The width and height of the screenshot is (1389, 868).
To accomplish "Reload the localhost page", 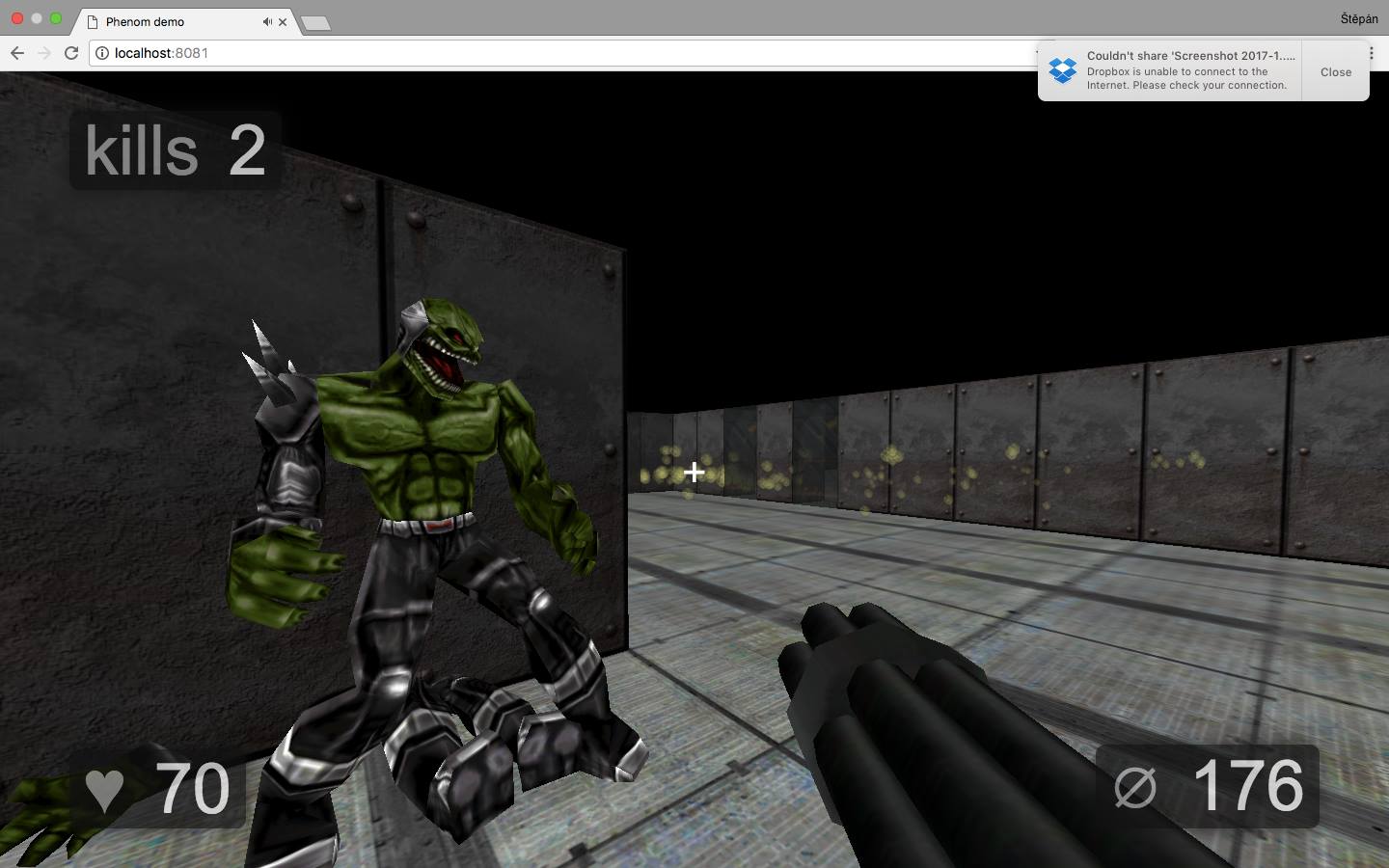I will [71, 53].
